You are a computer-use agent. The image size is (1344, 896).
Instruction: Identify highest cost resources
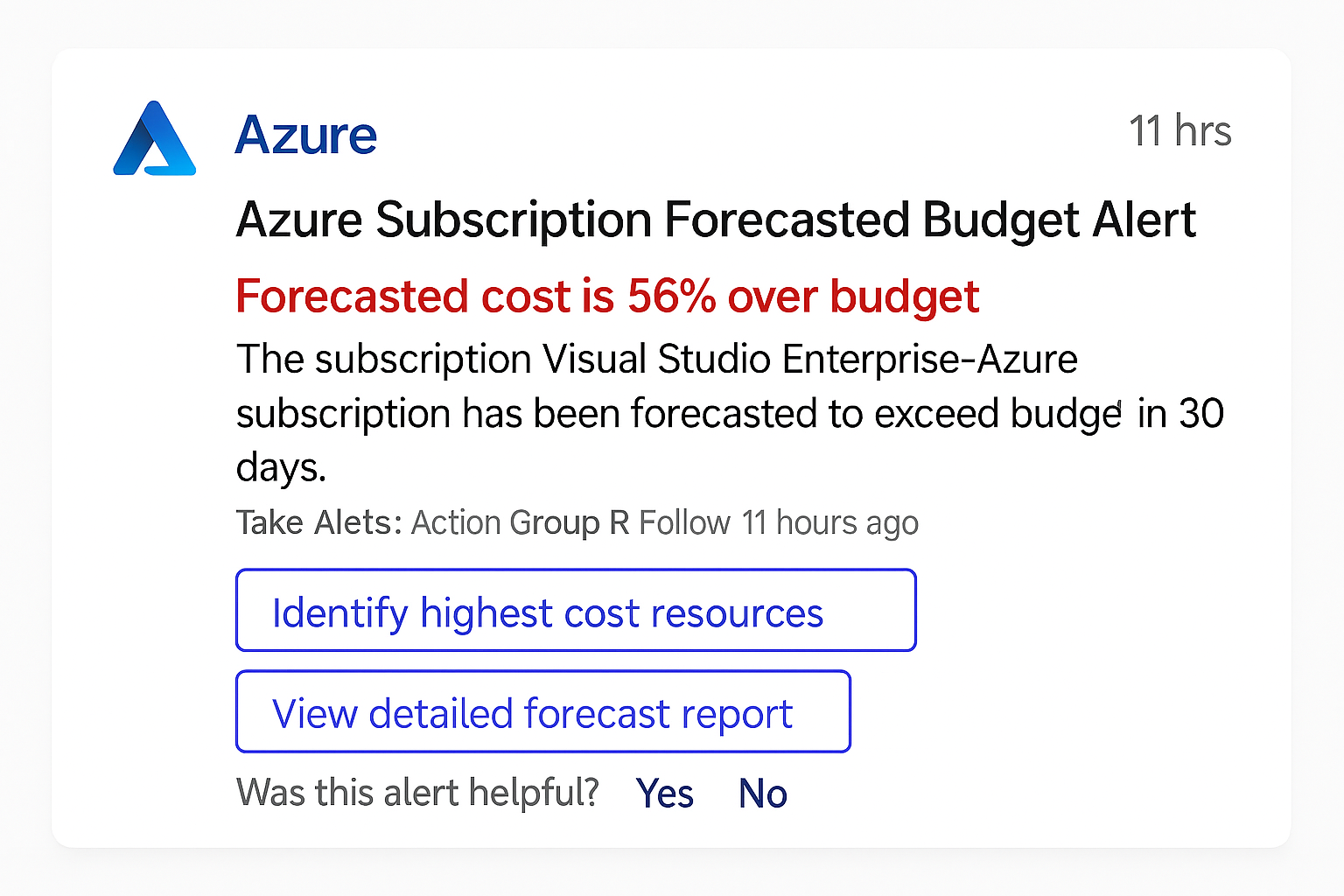click(576, 611)
